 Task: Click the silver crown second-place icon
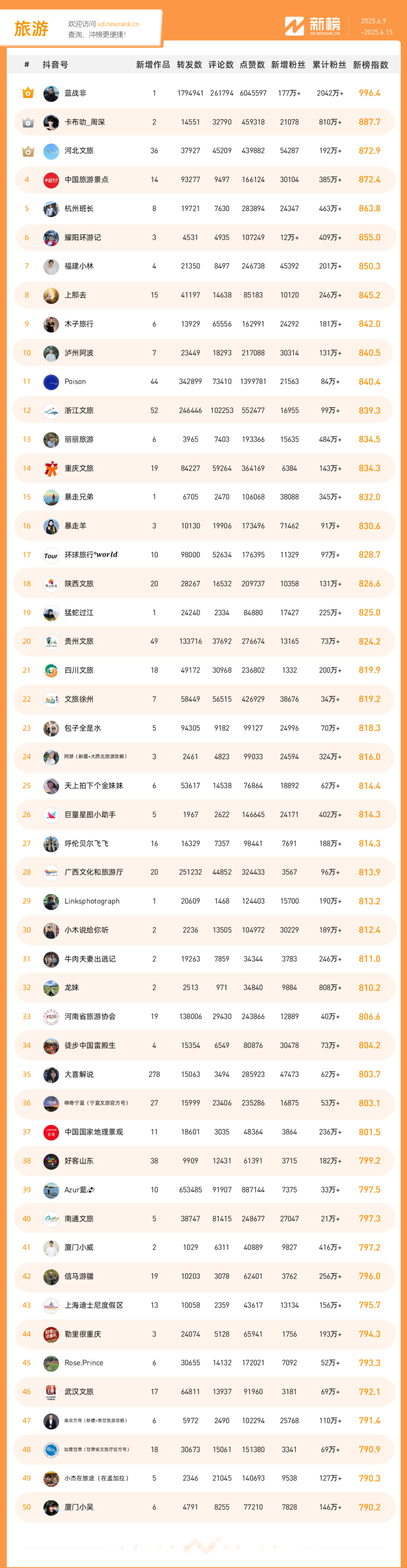tap(28, 122)
